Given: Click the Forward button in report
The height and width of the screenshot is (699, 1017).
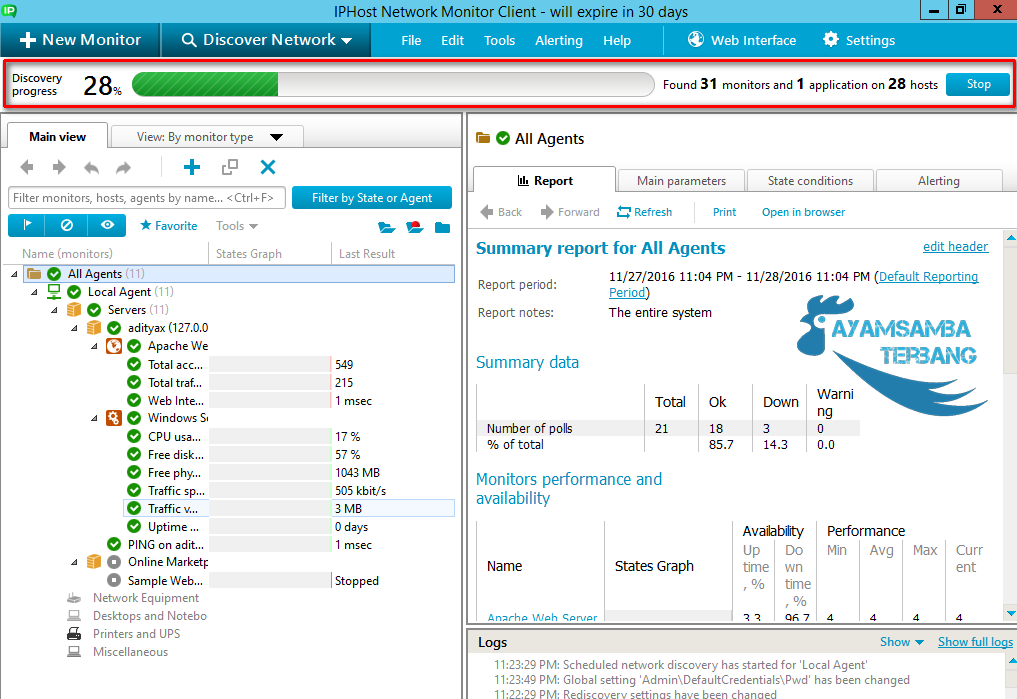Looking at the screenshot, I should pyautogui.click(x=570, y=212).
